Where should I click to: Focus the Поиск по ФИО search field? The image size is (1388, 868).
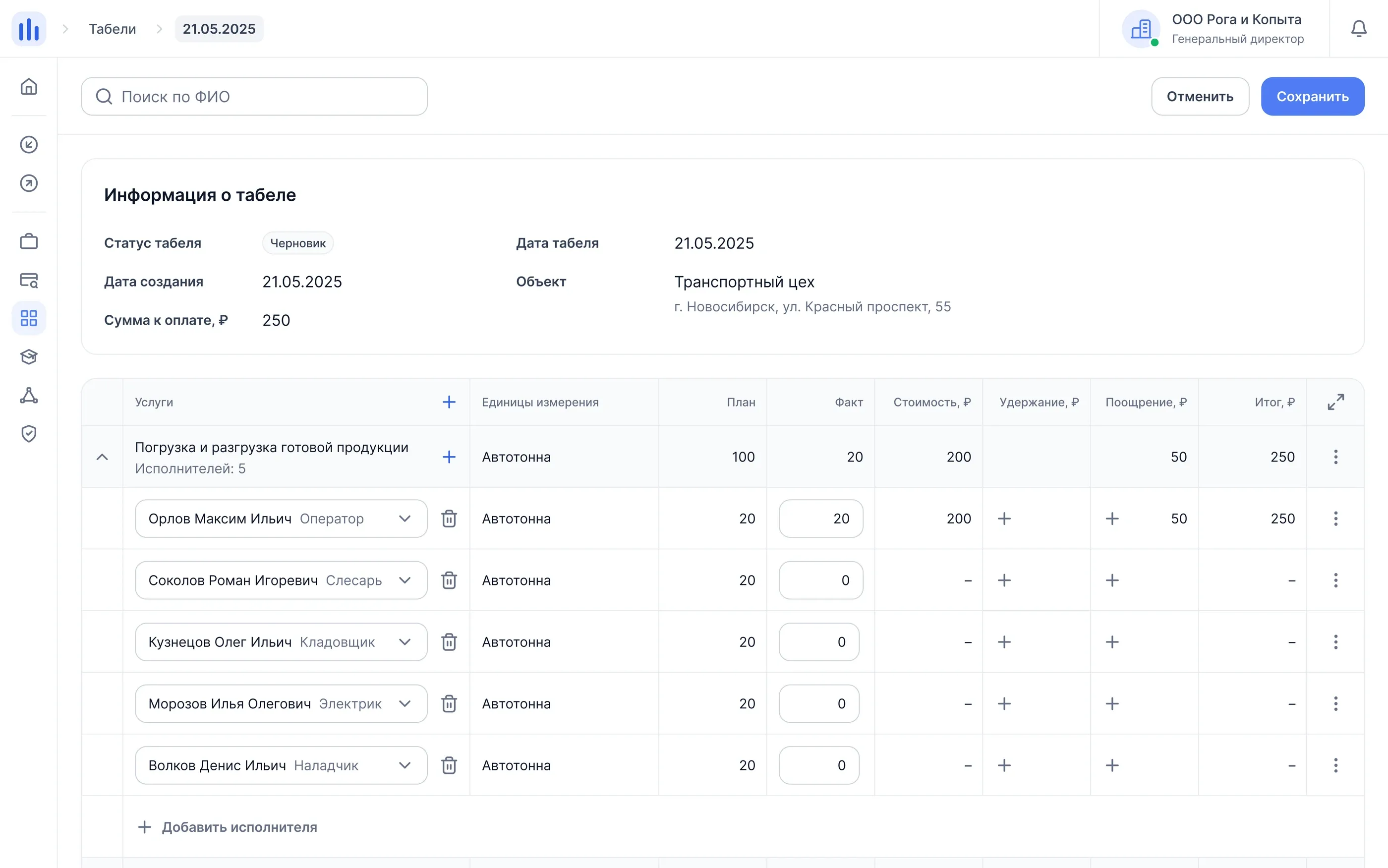pyautogui.click(x=254, y=97)
